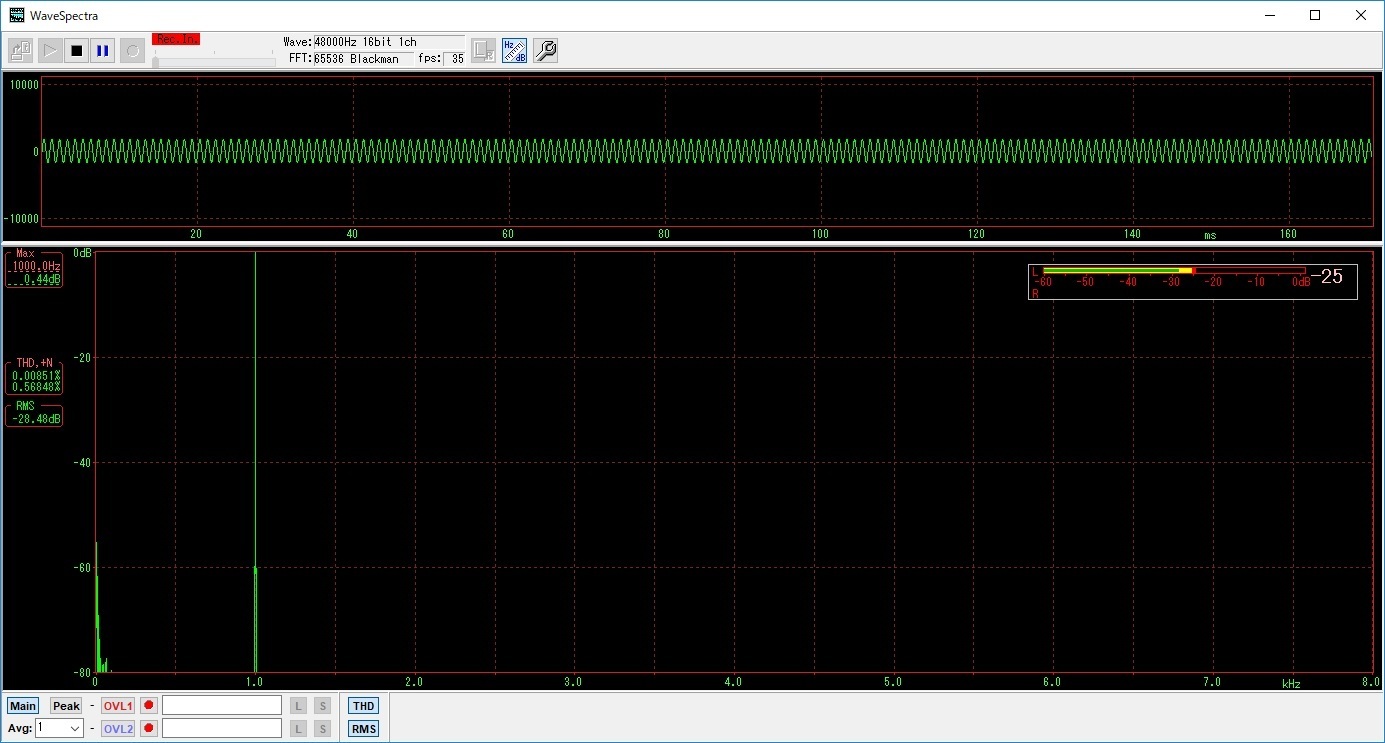
Task: Click the fps value input field
Action: (x=455, y=58)
